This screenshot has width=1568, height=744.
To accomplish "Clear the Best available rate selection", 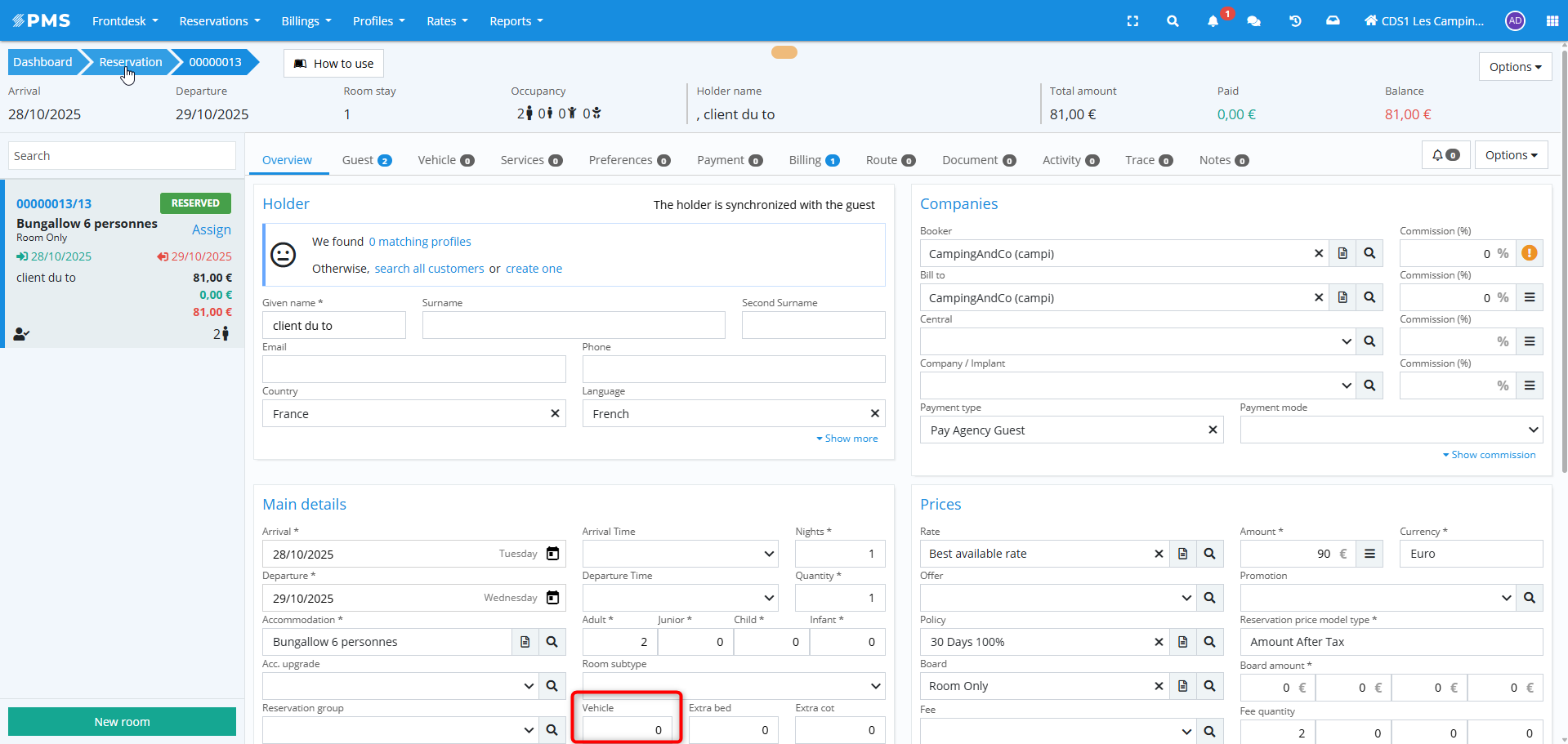I will 1159,554.
